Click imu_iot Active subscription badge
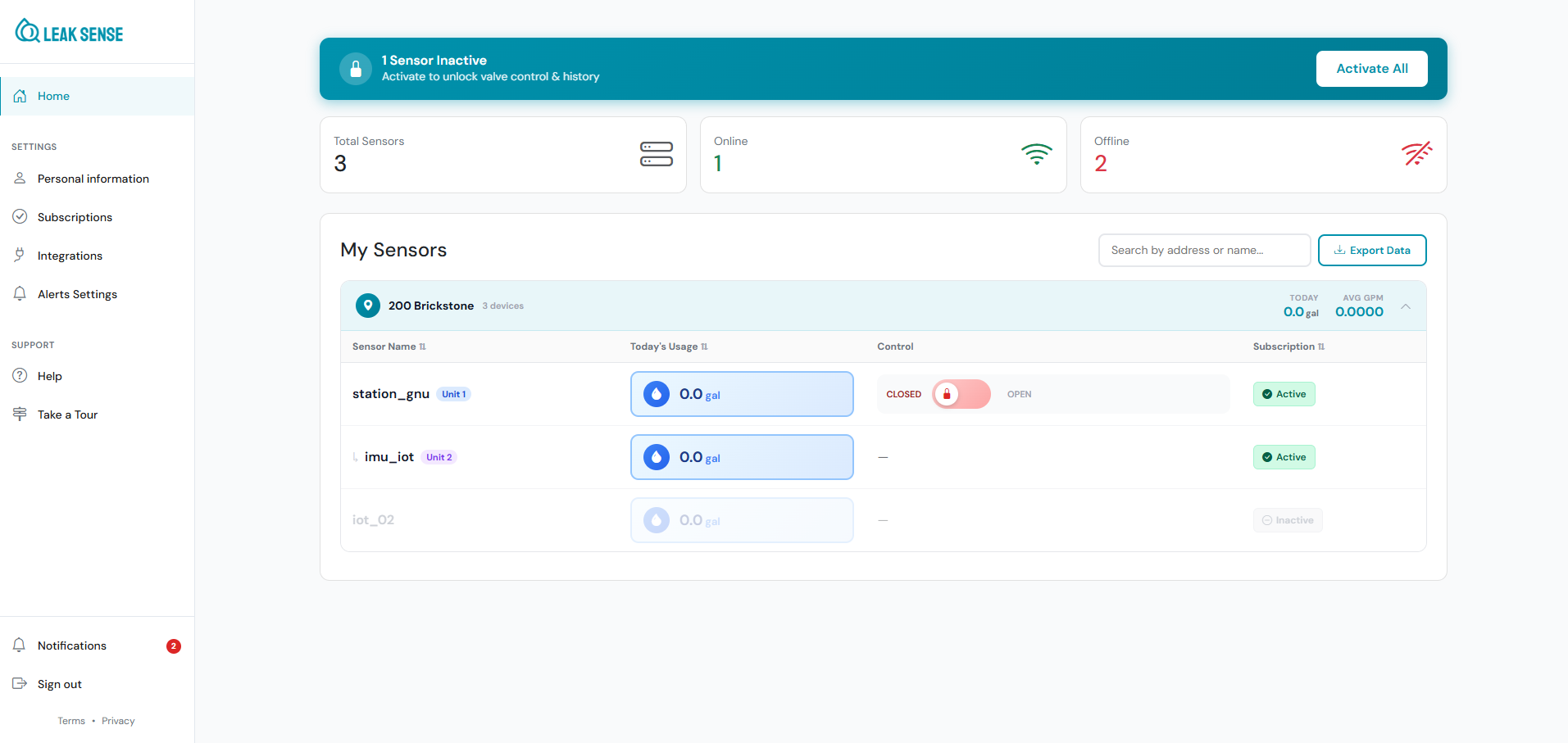Viewport: 1568px width, 743px height. [1284, 457]
